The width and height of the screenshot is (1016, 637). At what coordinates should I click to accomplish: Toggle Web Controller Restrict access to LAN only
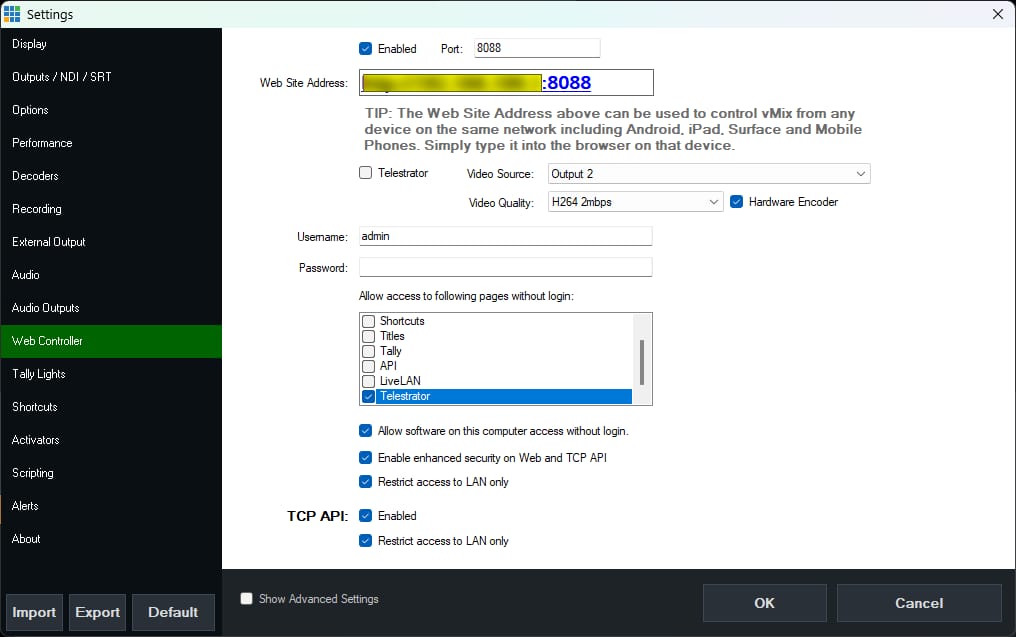[365, 482]
